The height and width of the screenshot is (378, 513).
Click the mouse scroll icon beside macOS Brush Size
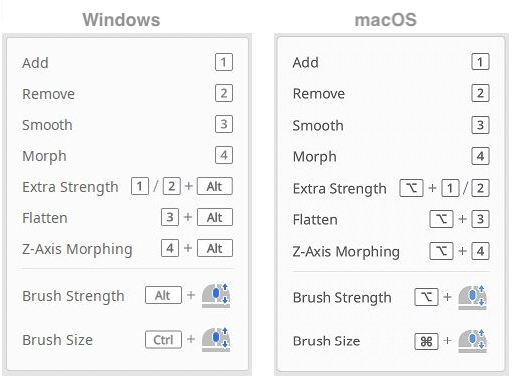tap(472, 341)
